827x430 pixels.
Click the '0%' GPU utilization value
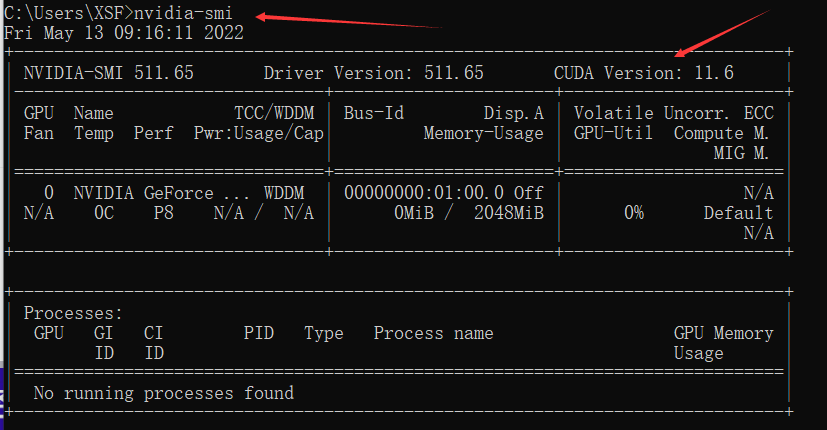pos(634,213)
